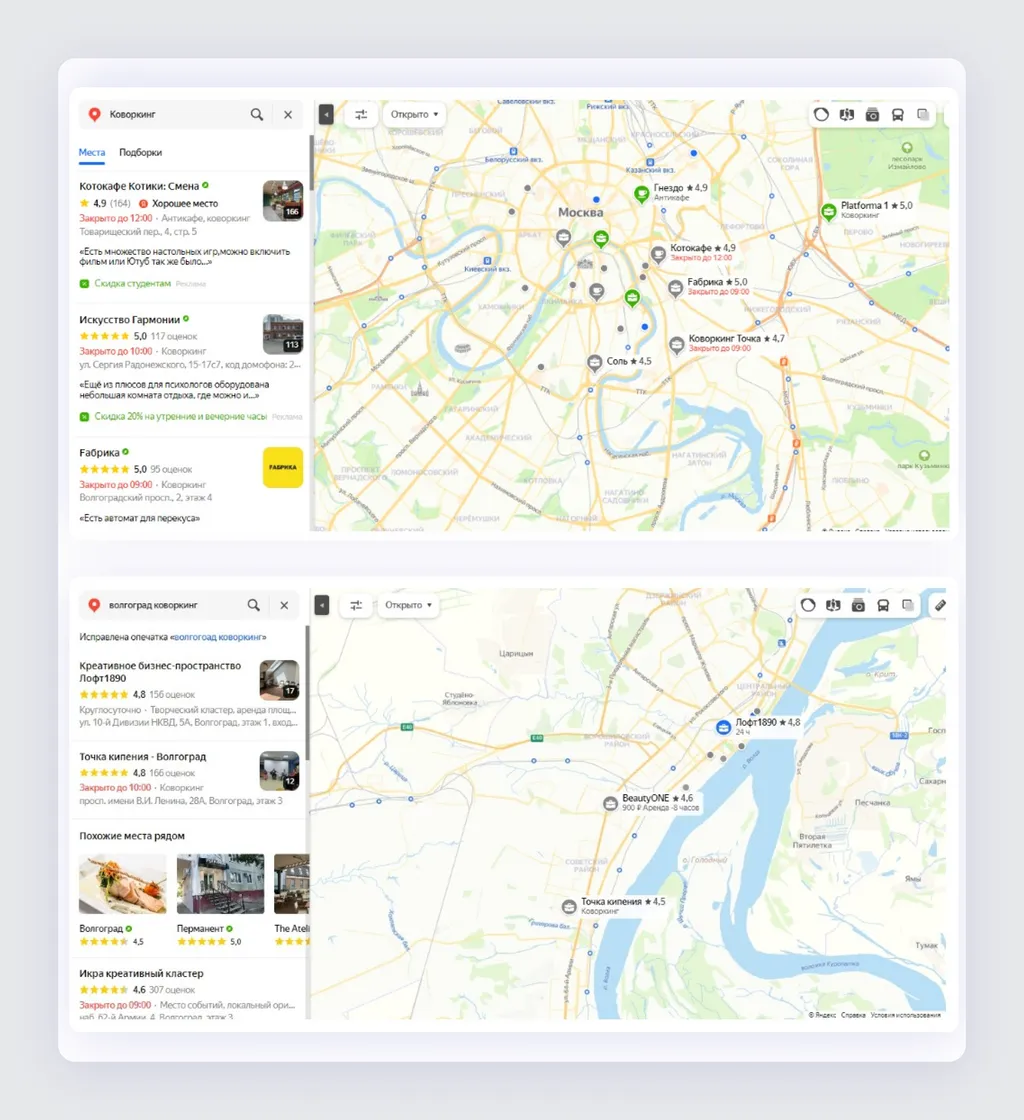Click the 307 оценок rating count for Икра
Screen dimensions: 1024x1120
click(172, 990)
